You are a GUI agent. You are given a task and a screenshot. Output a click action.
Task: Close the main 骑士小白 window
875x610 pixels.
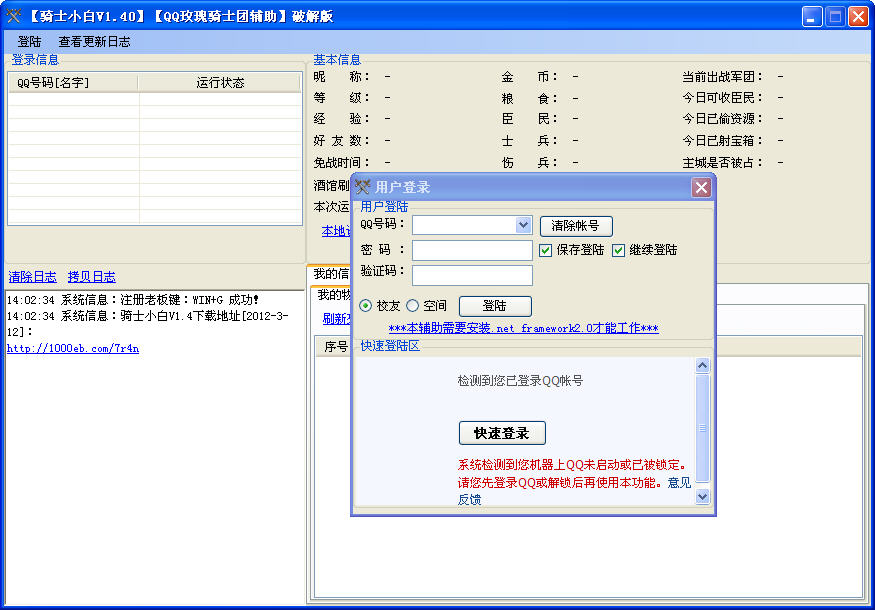858,16
